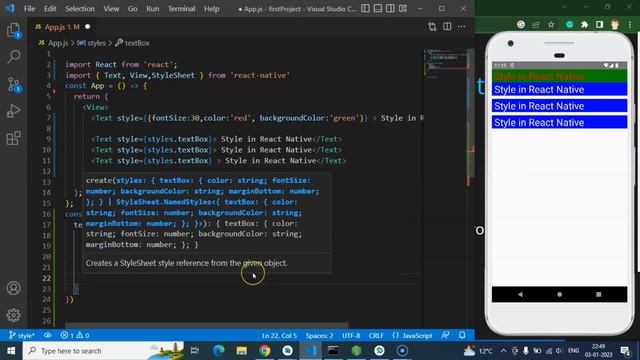Screen dimensions: 640x360
Task: Change CRLF end of line sequence
Action: (376, 336)
